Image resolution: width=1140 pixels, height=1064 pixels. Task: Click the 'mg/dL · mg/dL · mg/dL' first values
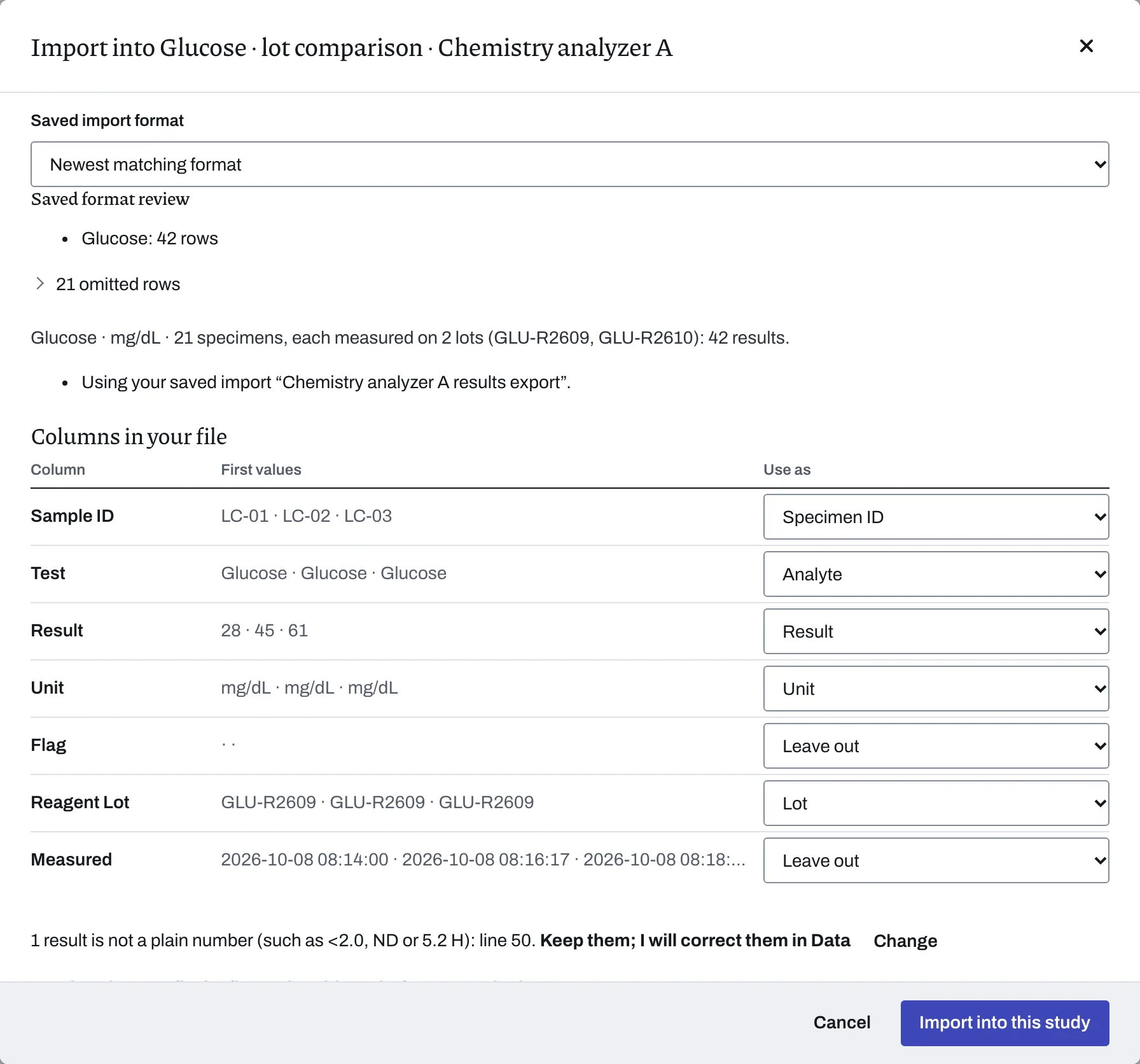click(x=309, y=688)
